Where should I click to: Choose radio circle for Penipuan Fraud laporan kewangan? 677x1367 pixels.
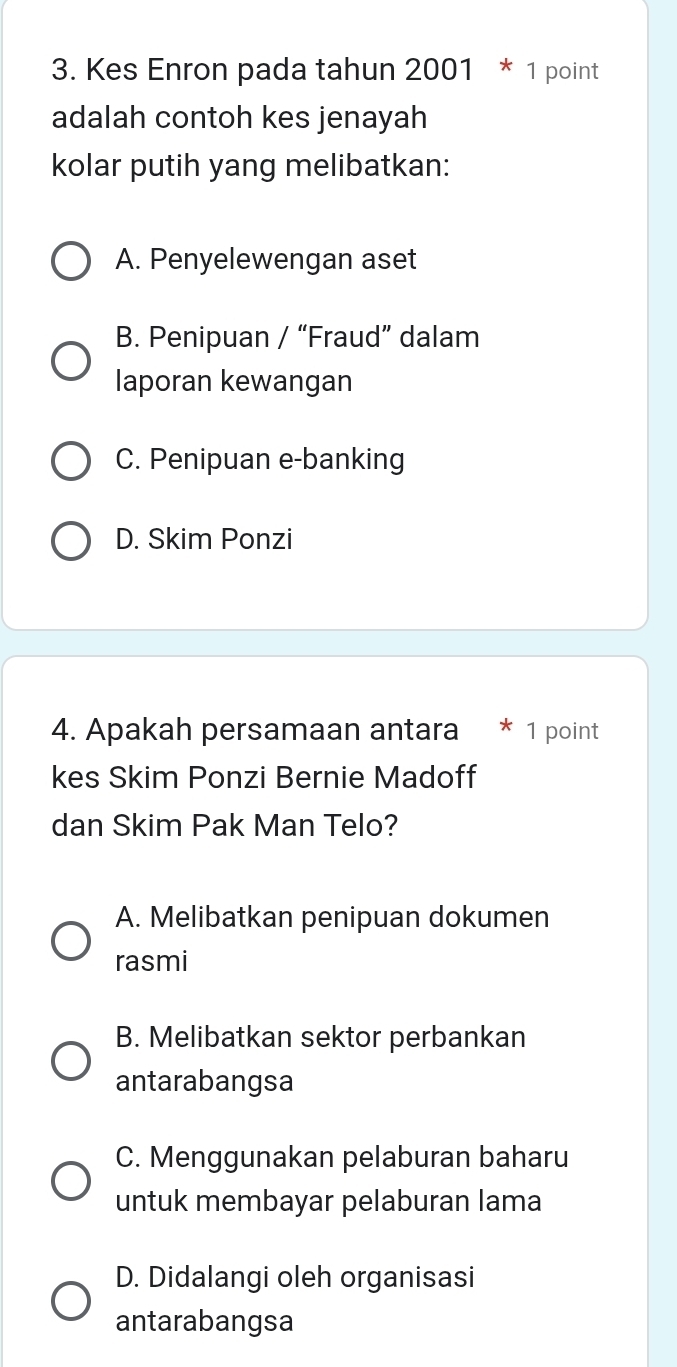coord(70,360)
